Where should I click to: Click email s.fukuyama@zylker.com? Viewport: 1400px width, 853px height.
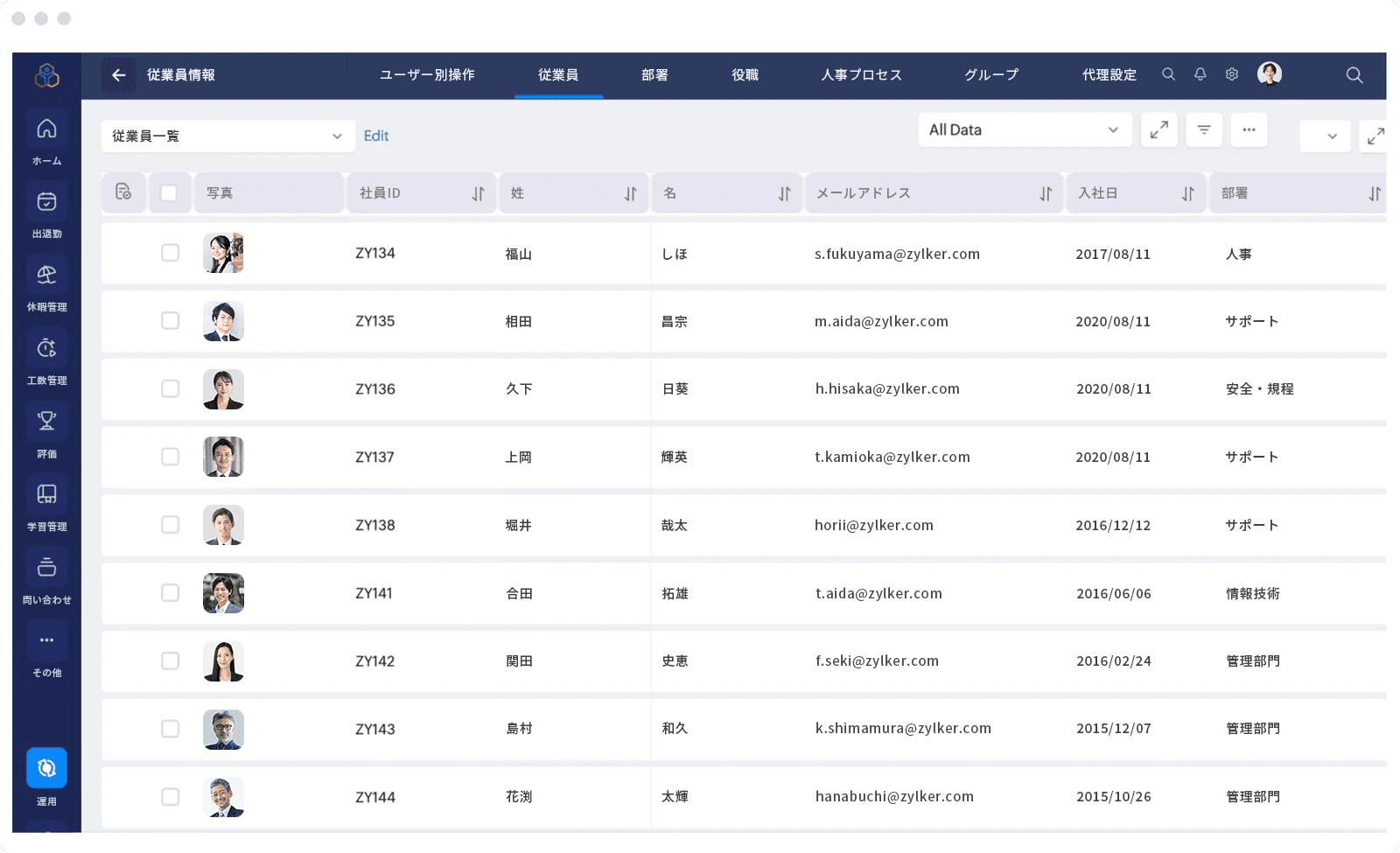(x=897, y=254)
